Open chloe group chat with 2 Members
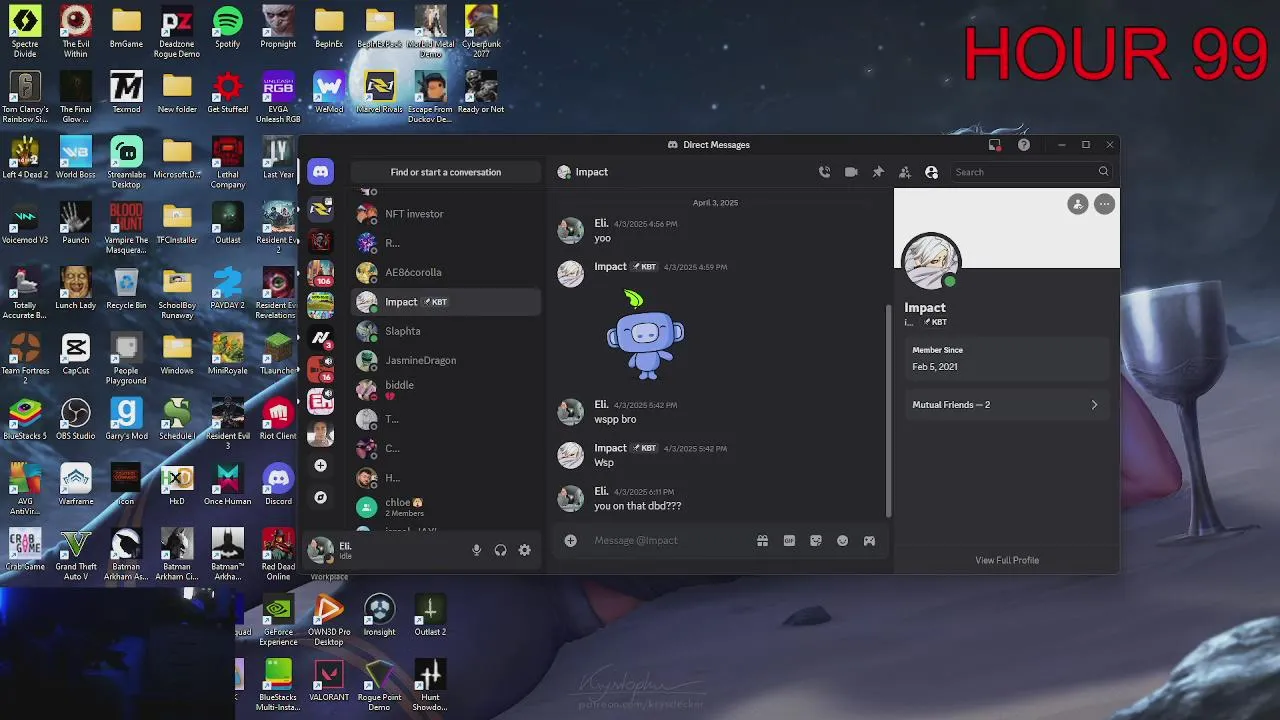This screenshot has width=1280, height=720. coord(446,507)
